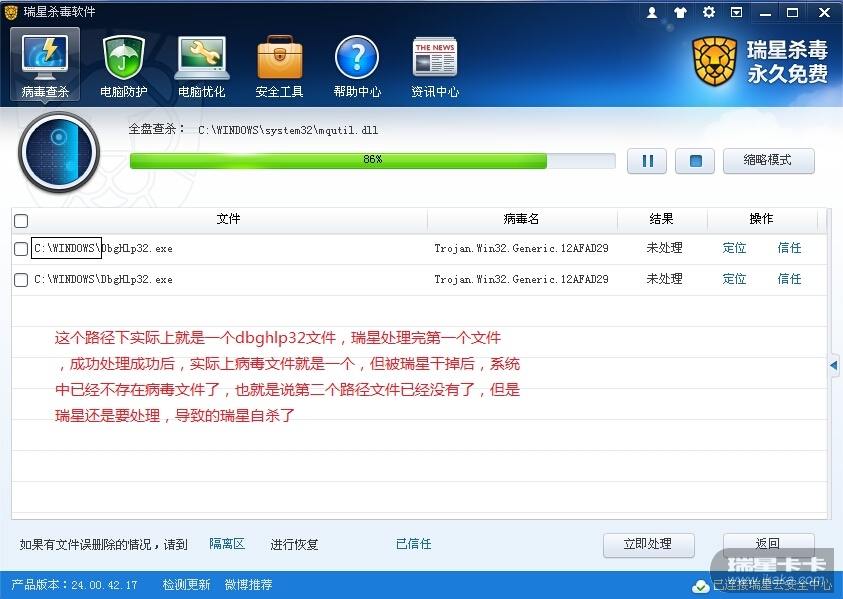Click the 文件 column header
Screen dimensions: 843x599
(x=228, y=219)
